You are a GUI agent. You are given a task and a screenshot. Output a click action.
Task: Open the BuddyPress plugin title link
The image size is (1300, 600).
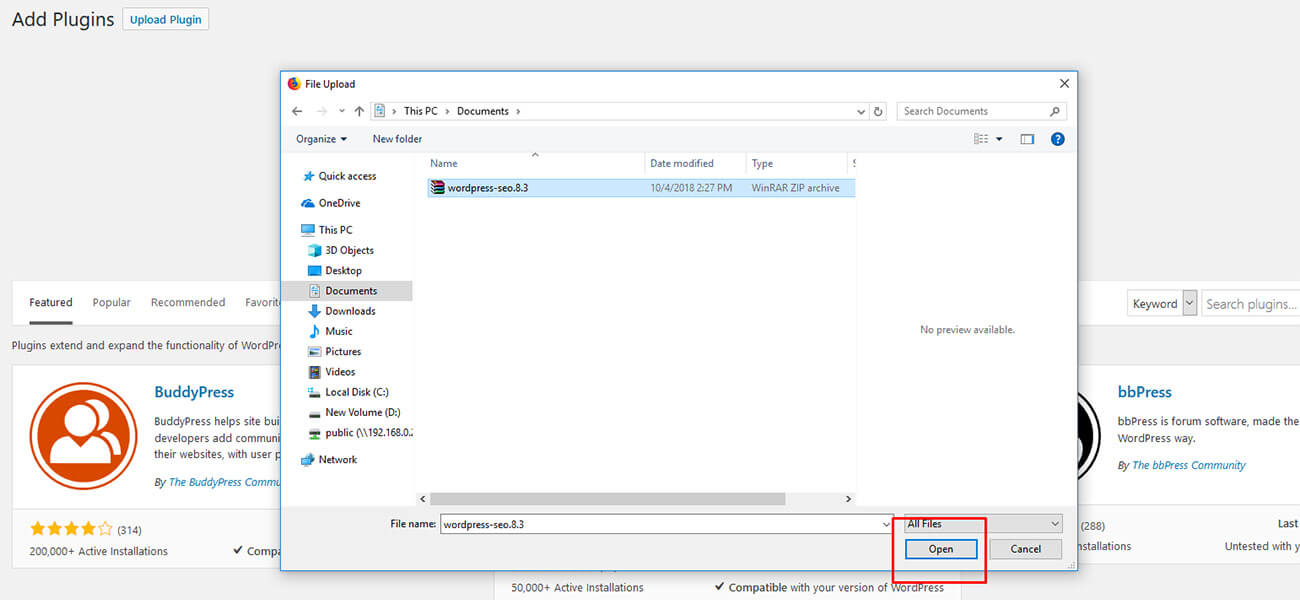point(194,392)
